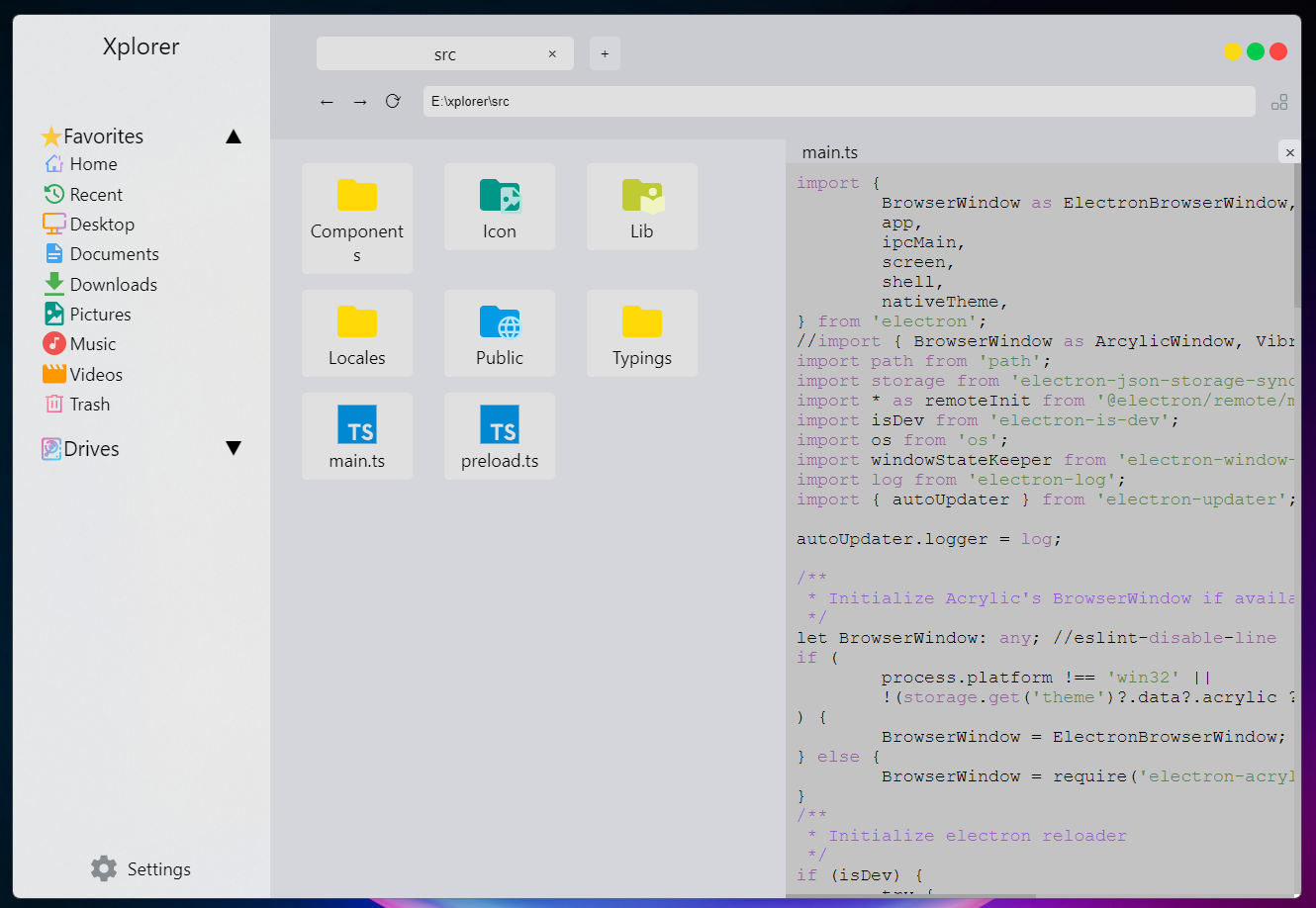
Task: Collapse the Favorites section arrow
Action: click(234, 136)
